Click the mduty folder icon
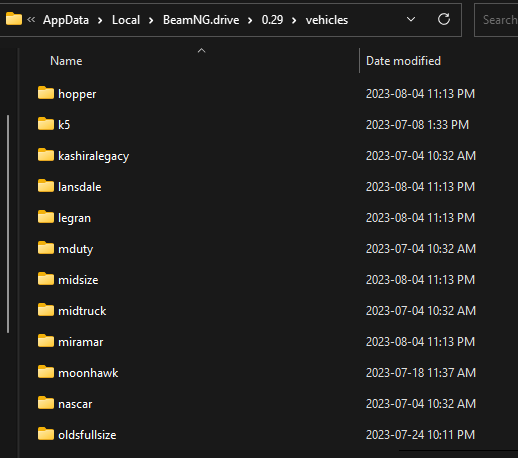 click(46, 248)
